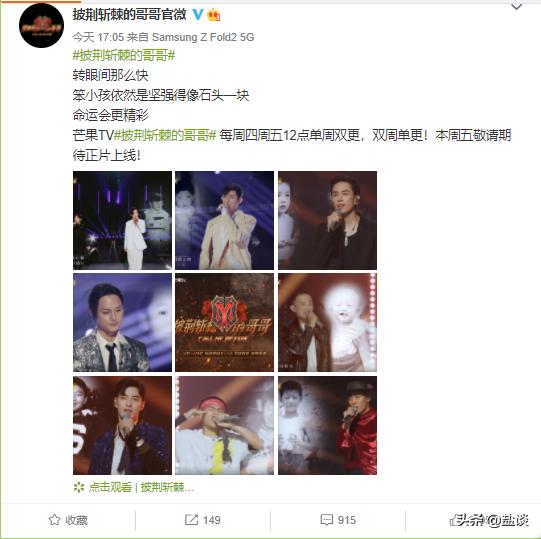Open photo of singer in red jacket
Viewport: 541px width, 539px height.
(327, 425)
